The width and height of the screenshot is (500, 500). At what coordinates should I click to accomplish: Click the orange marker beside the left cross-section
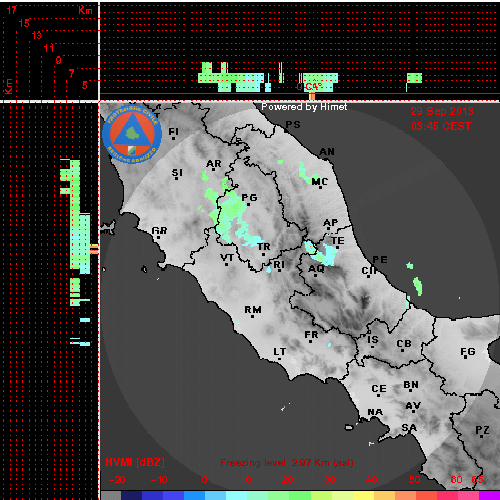pos(95,249)
